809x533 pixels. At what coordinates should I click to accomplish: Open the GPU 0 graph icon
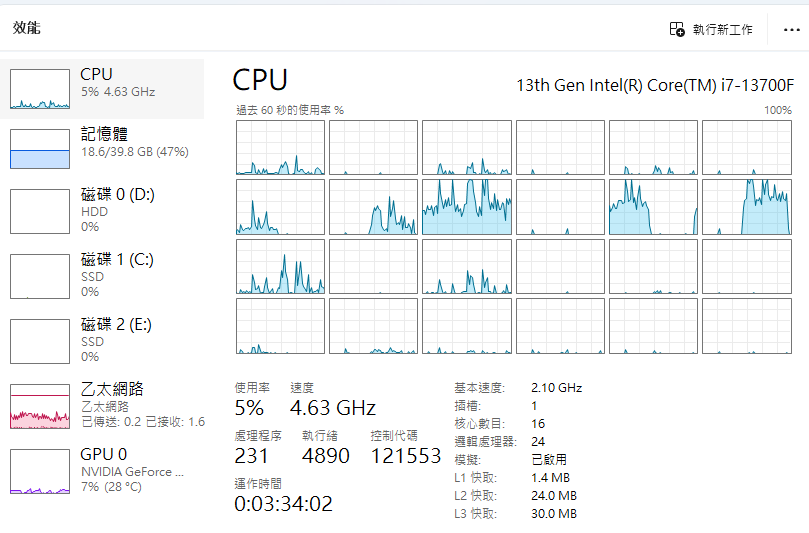[x=40, y=471]
